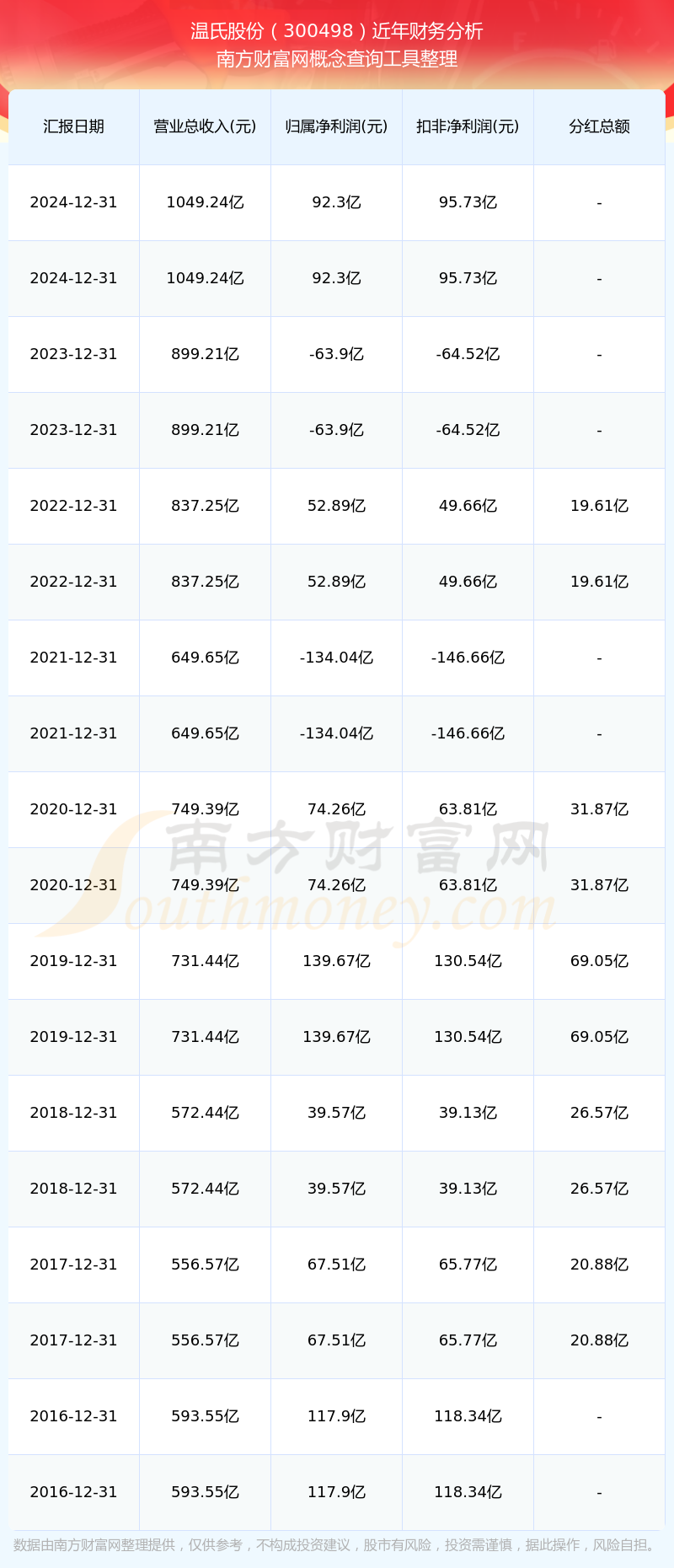Select the 营业总收入(元) column header

205,126
